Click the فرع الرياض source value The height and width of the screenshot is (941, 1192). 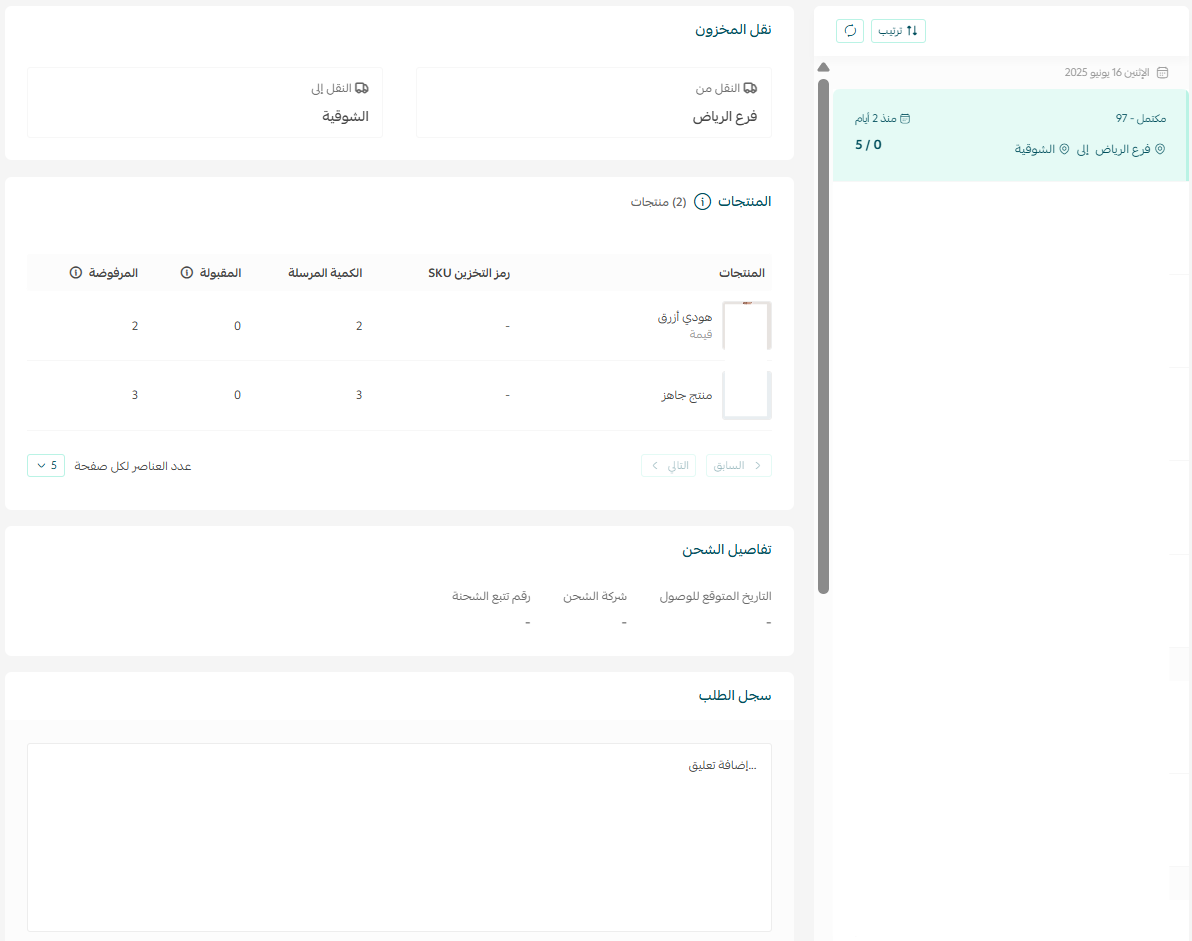(724, 116)
